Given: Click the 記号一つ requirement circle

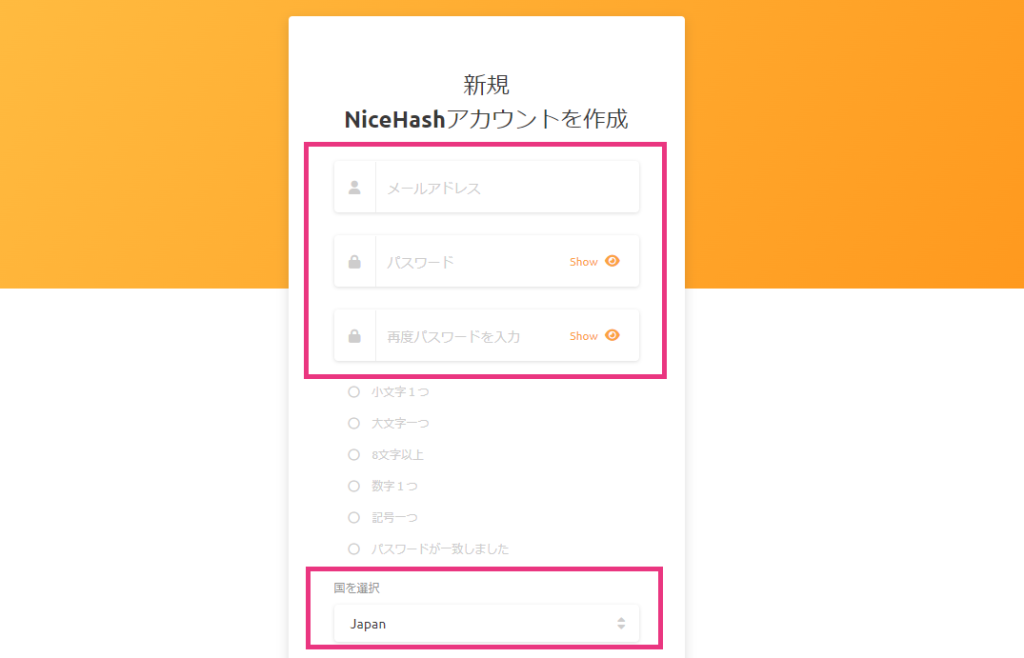Looking at the screenshot, I should coord(353,517).
